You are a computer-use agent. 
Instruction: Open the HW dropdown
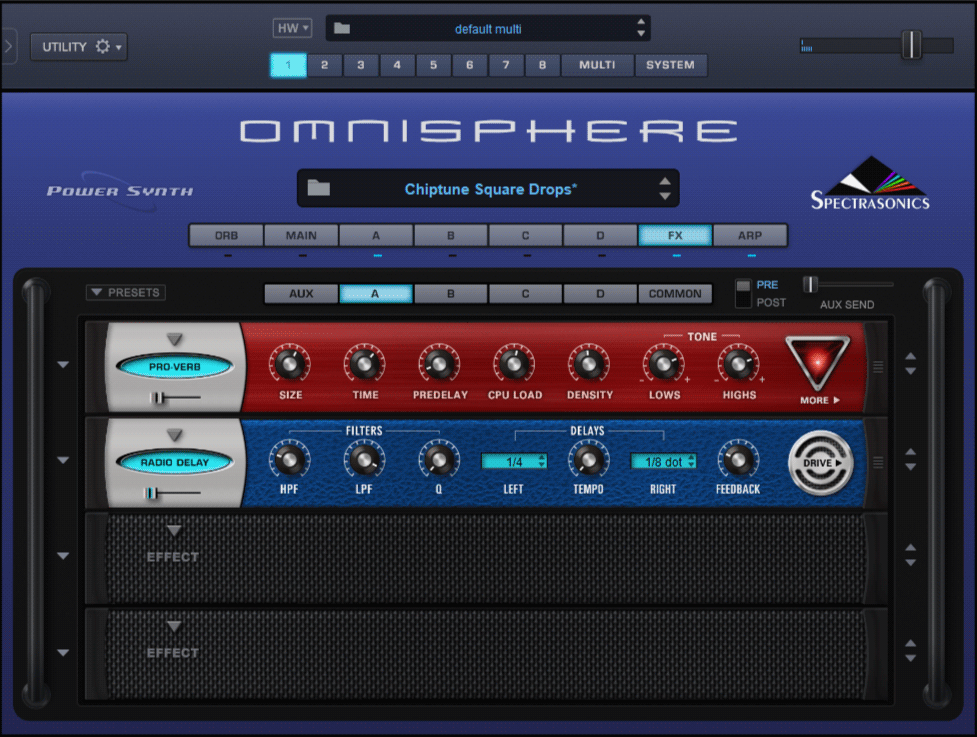(x=292, y=28)
